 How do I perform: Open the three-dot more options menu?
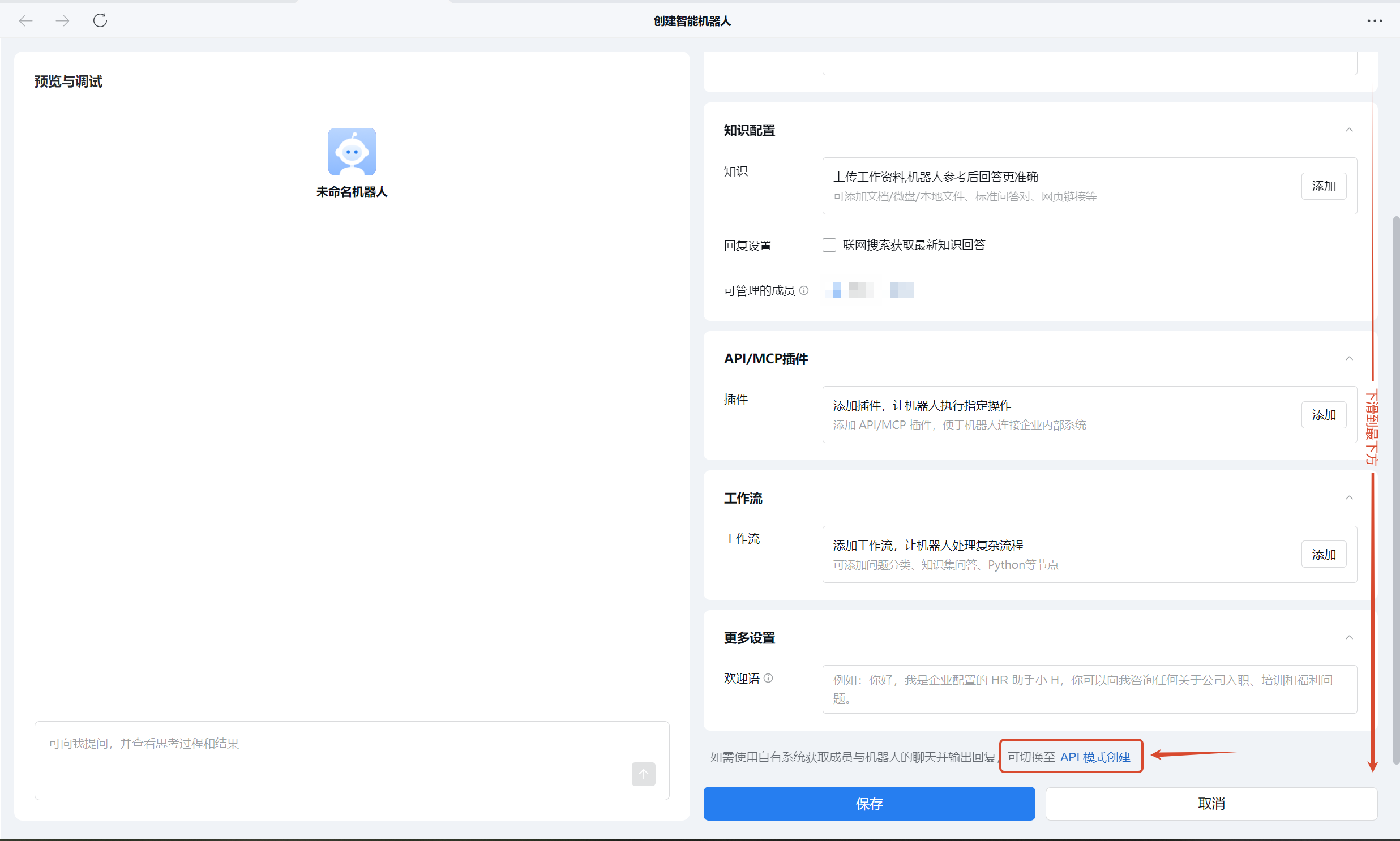(1375, 21)
